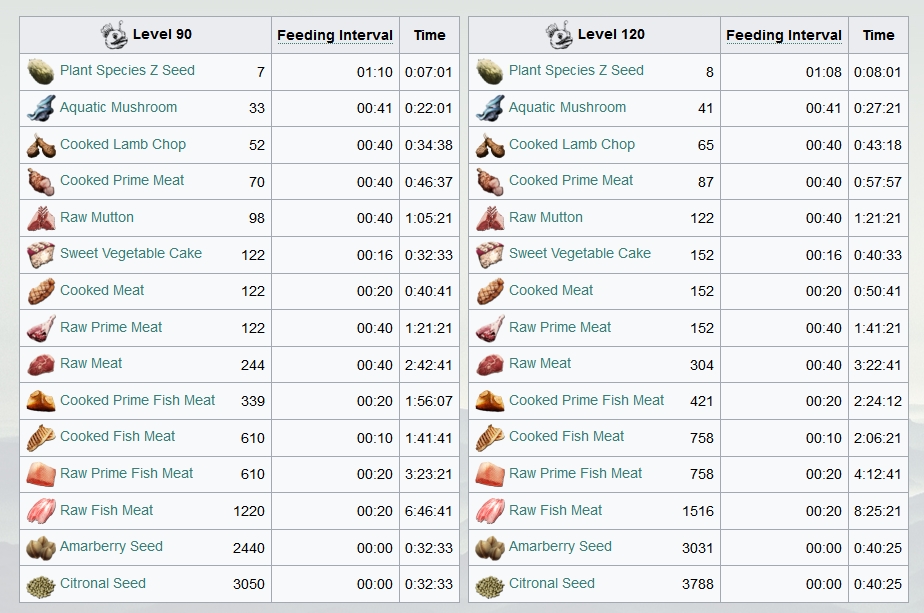Follow the Cooked Fish Meat link under Level 90

tap(117, 437)
